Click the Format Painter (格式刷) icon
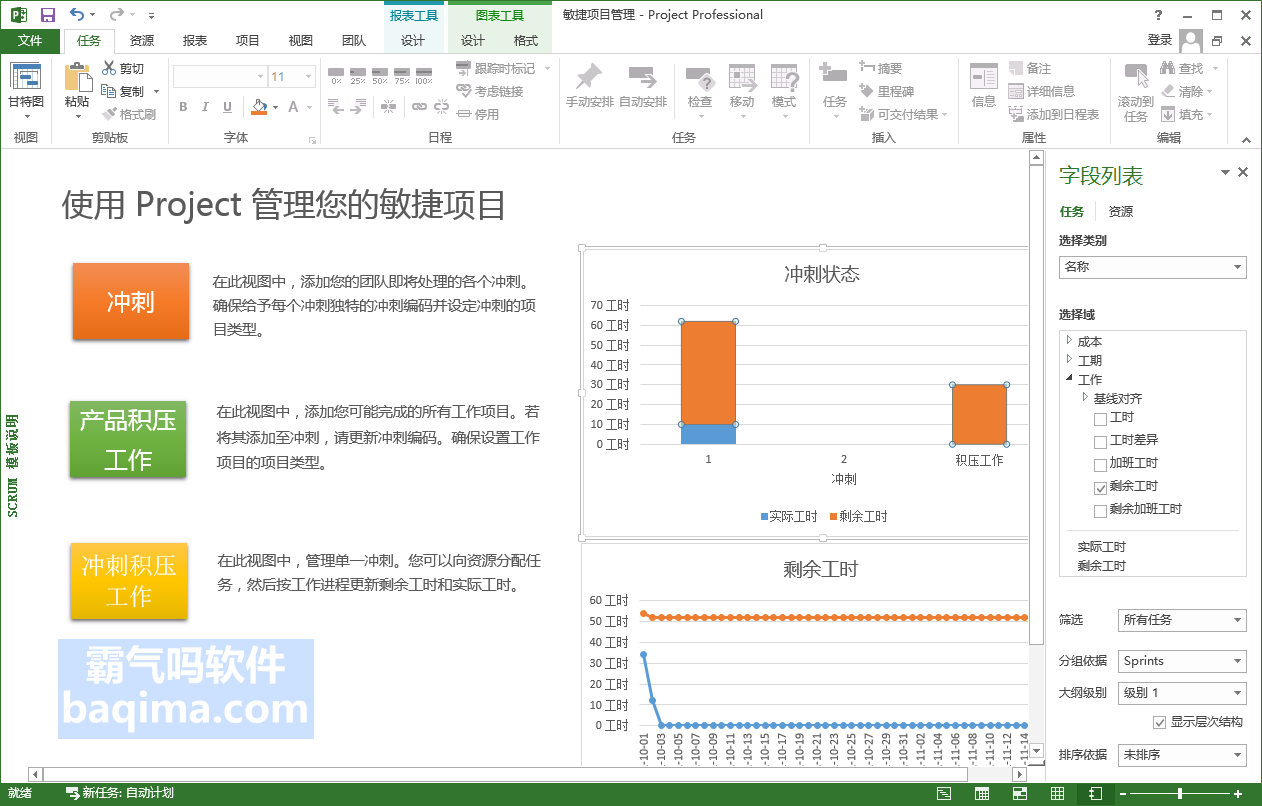This screenshot has height=806, width=1262. point(110,114)
